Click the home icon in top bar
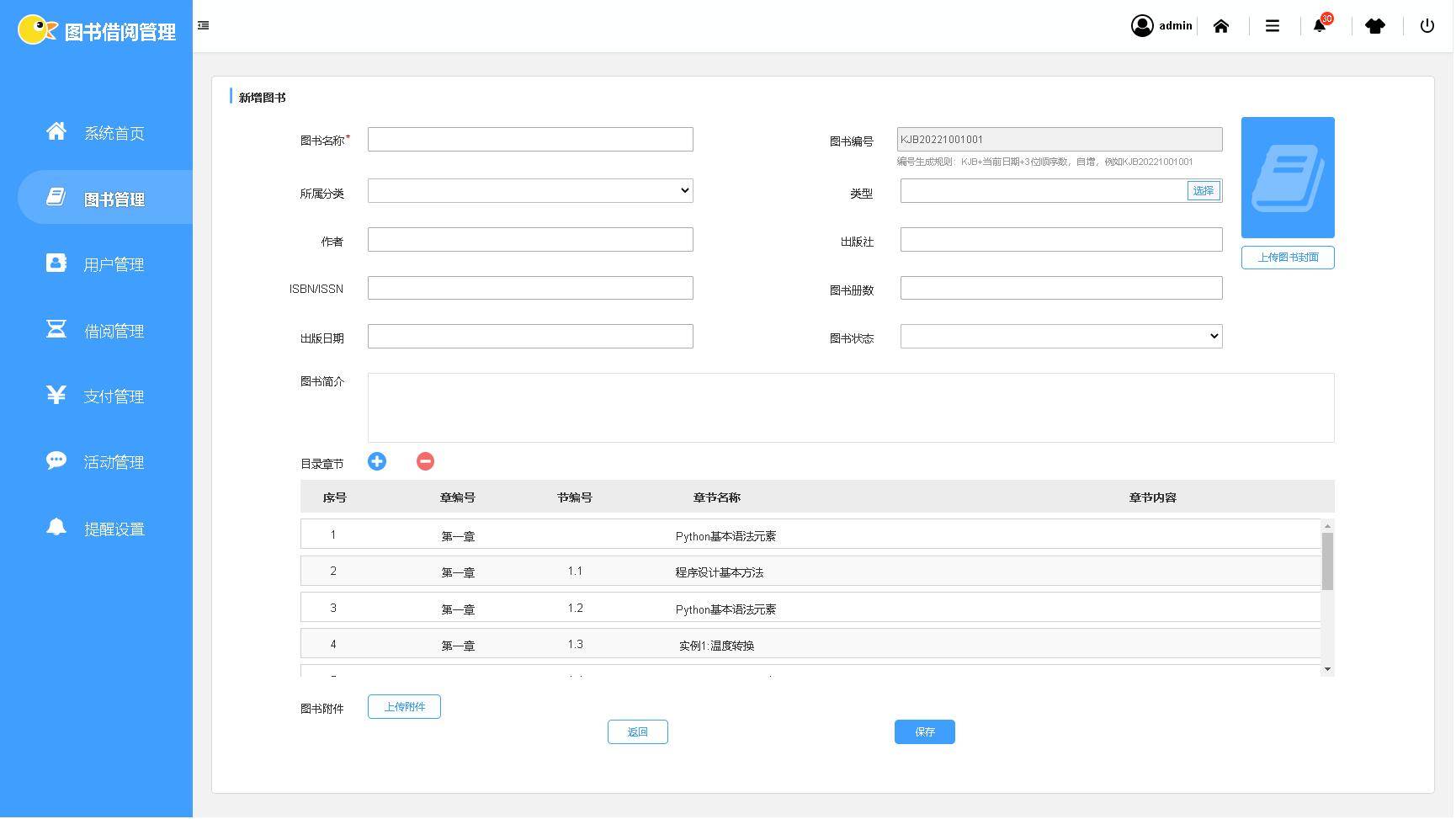 pos(1221,26)
